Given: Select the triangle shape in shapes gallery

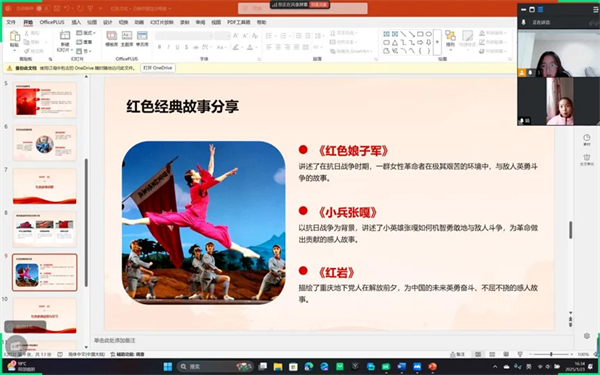Looking at the screenshot, I should point(395,42).
